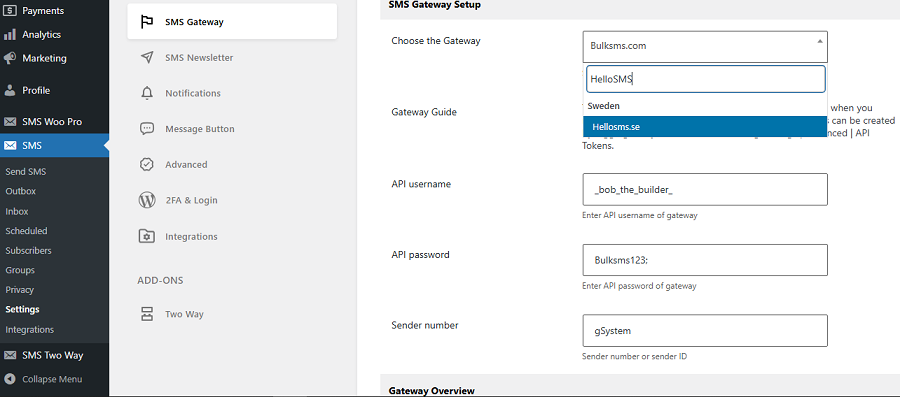900x397 pixels.
Task: Click the Integrations folder gear icon
Action: coord(147,236)
